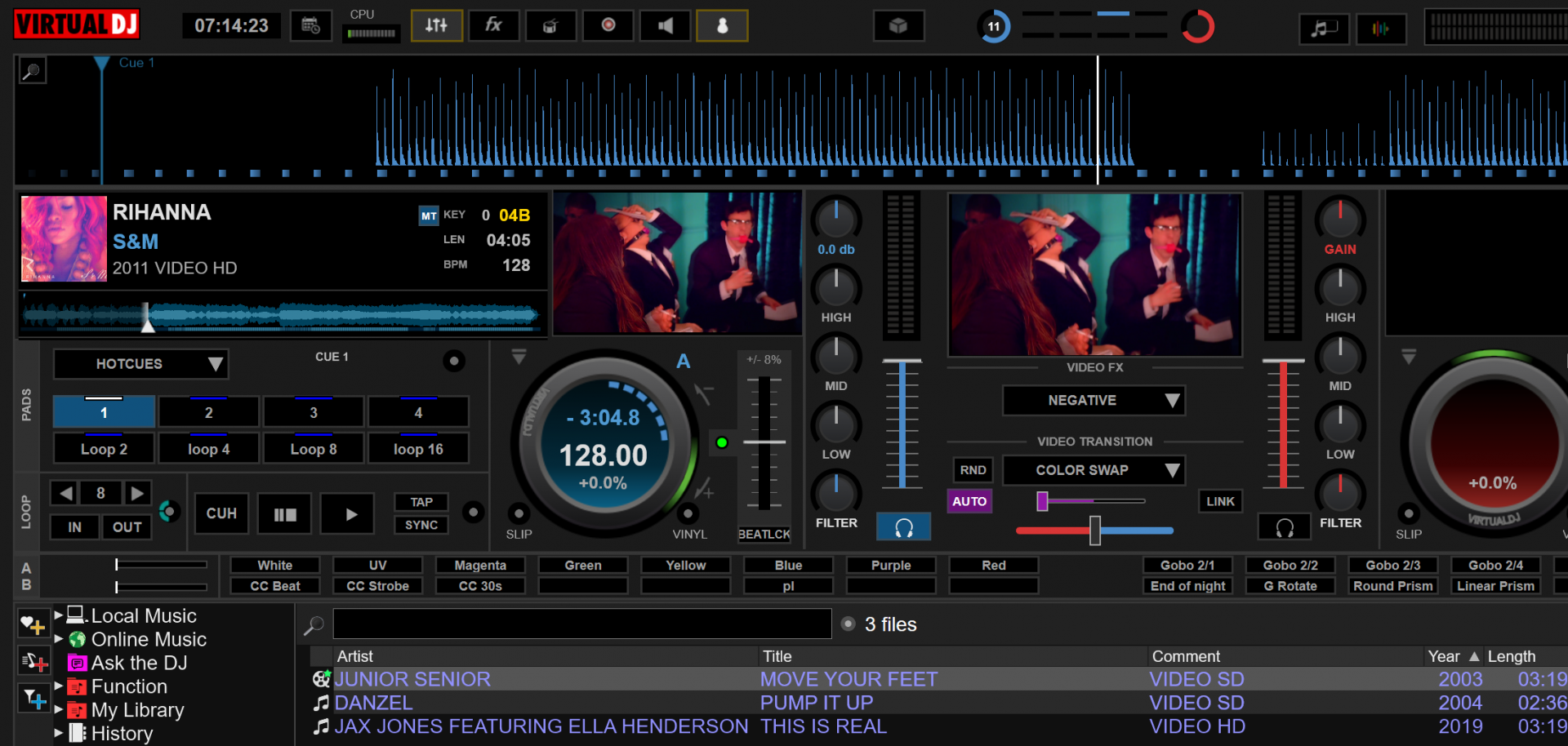Trigger the Loop 8 pad
This screenshot has height=746, width=1568.
314,449
